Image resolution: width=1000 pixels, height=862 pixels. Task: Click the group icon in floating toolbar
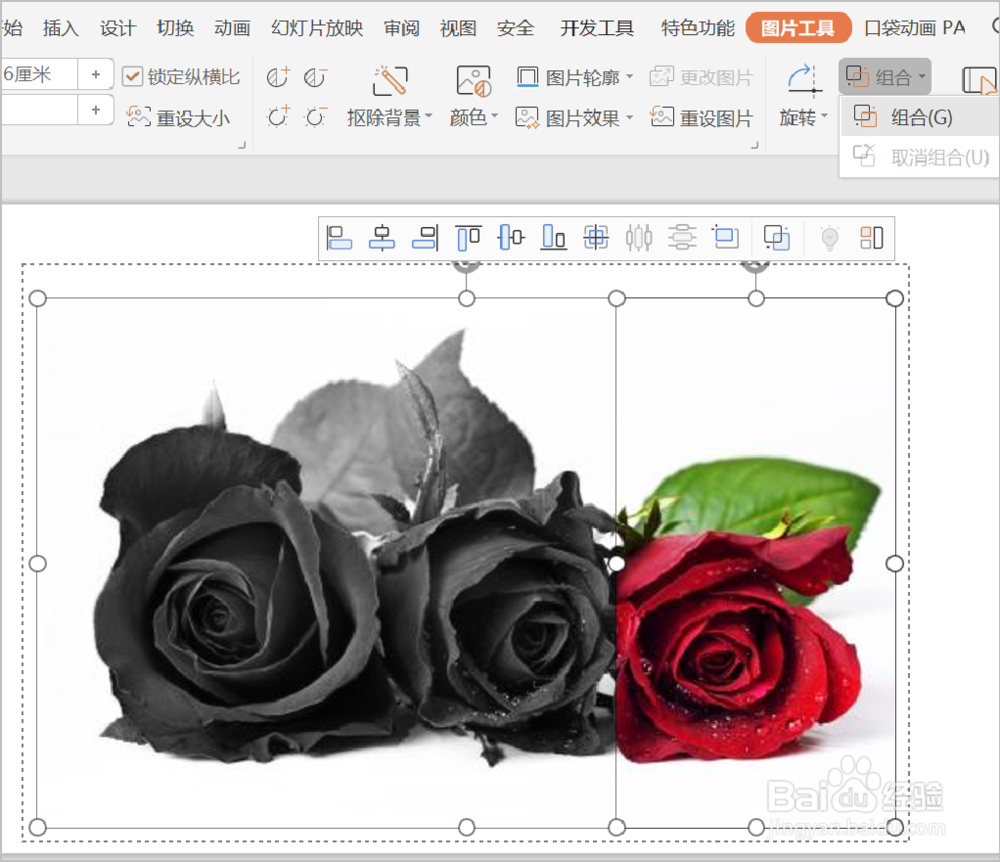(777, 238)
